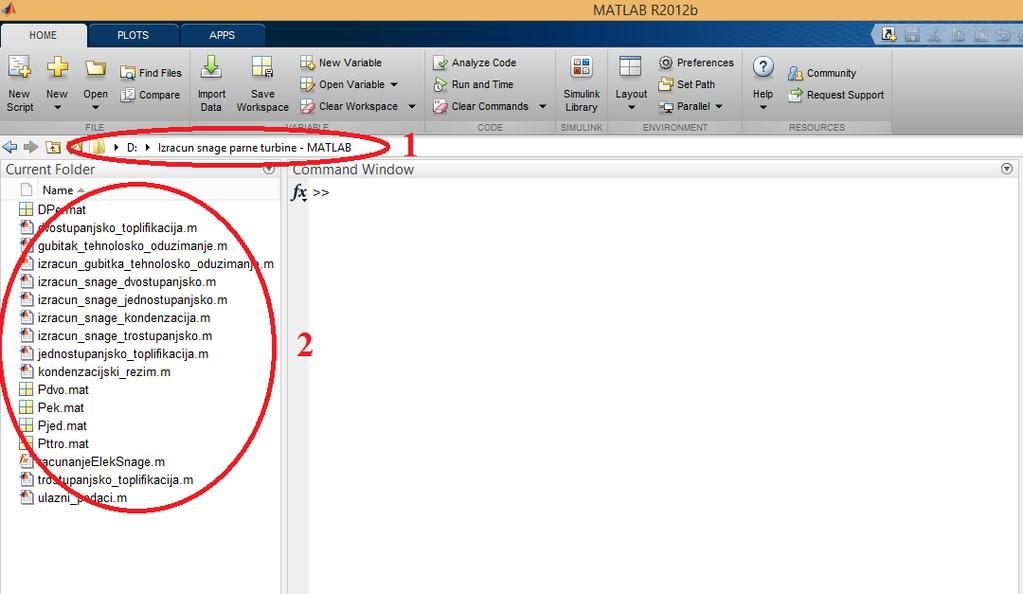This screenshot has height=594, width=1023.
Task: Open the Layout dropdown menu
Action: pos(631,84)
